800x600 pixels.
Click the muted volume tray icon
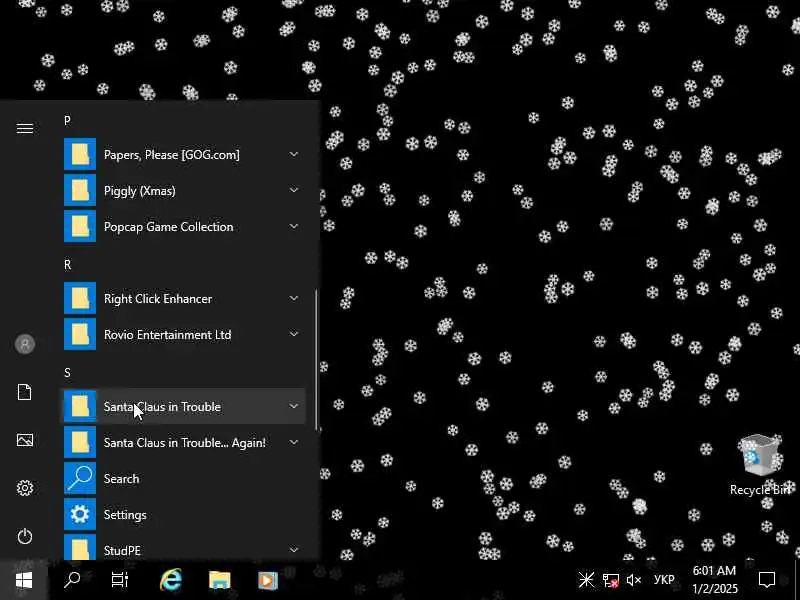pyautogui.click(x=633, y=580)
